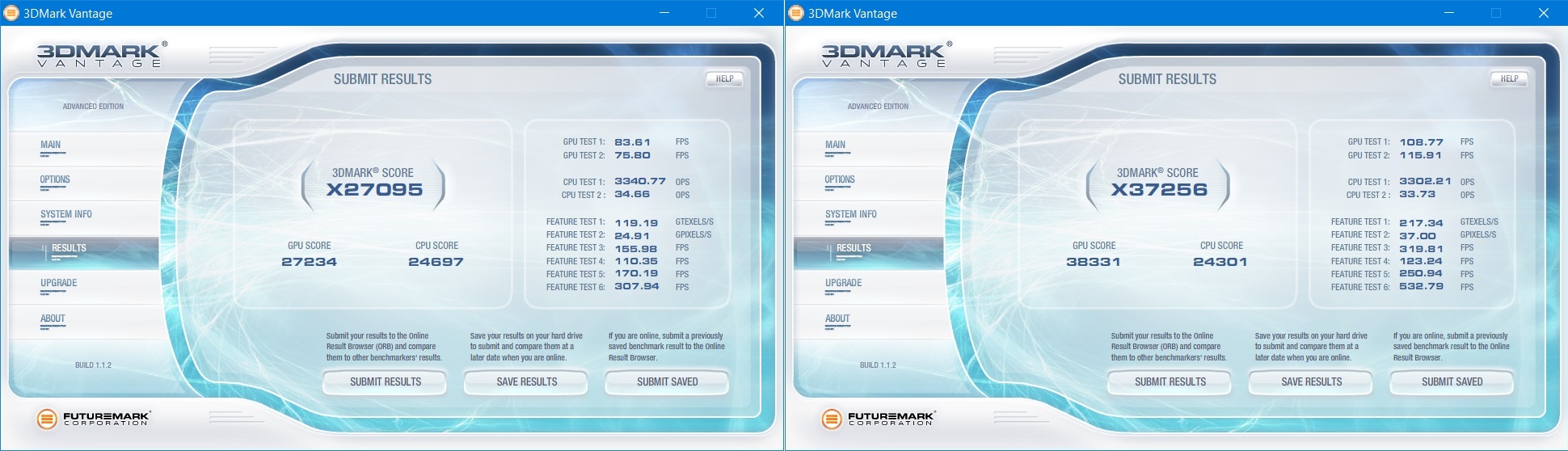Click GPU score value 38331
Screen dimensions: 1568x451
(1094, 262)
